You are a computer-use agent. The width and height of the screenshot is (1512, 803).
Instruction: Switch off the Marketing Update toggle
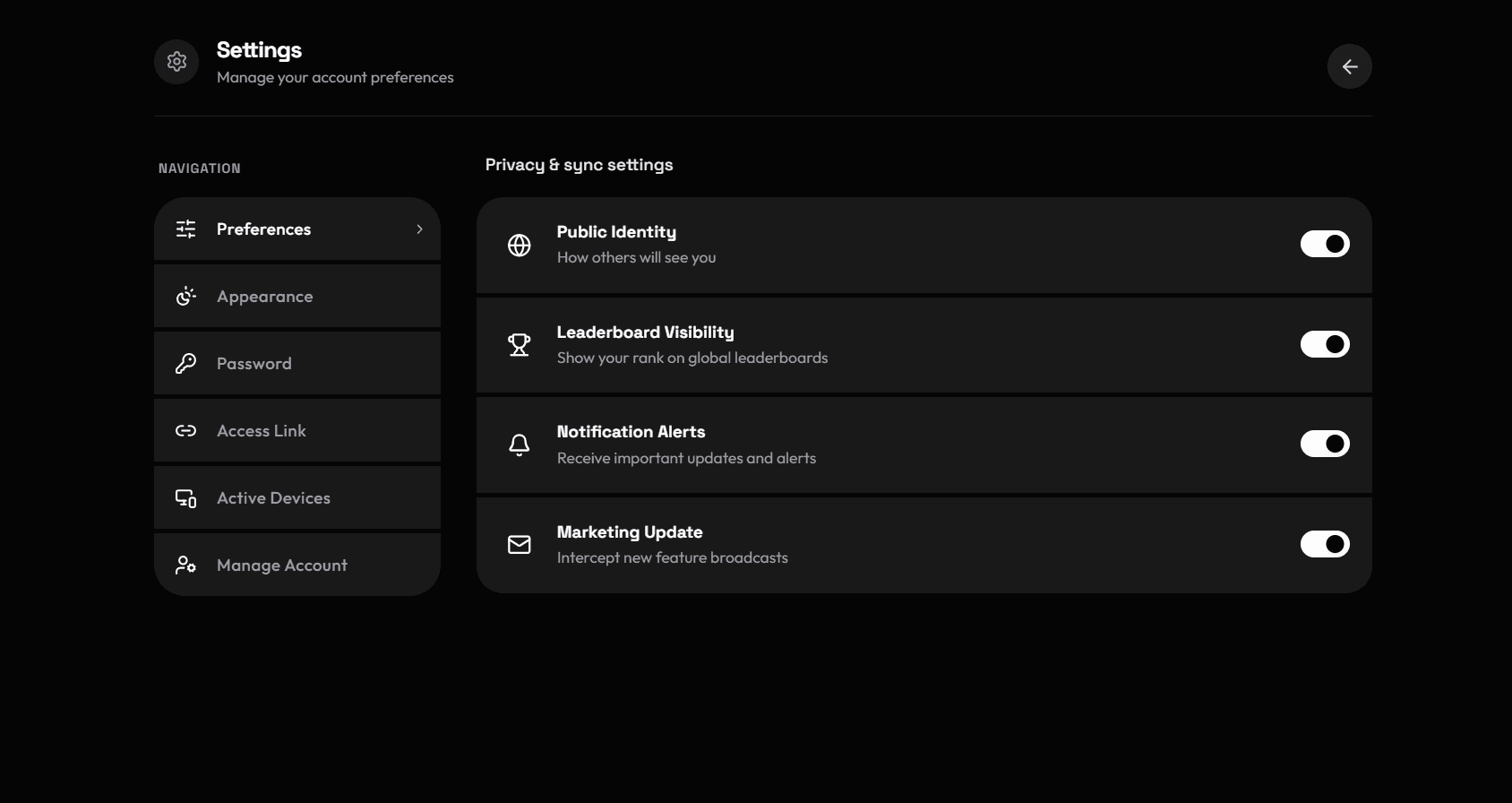tap(1325, 544)
